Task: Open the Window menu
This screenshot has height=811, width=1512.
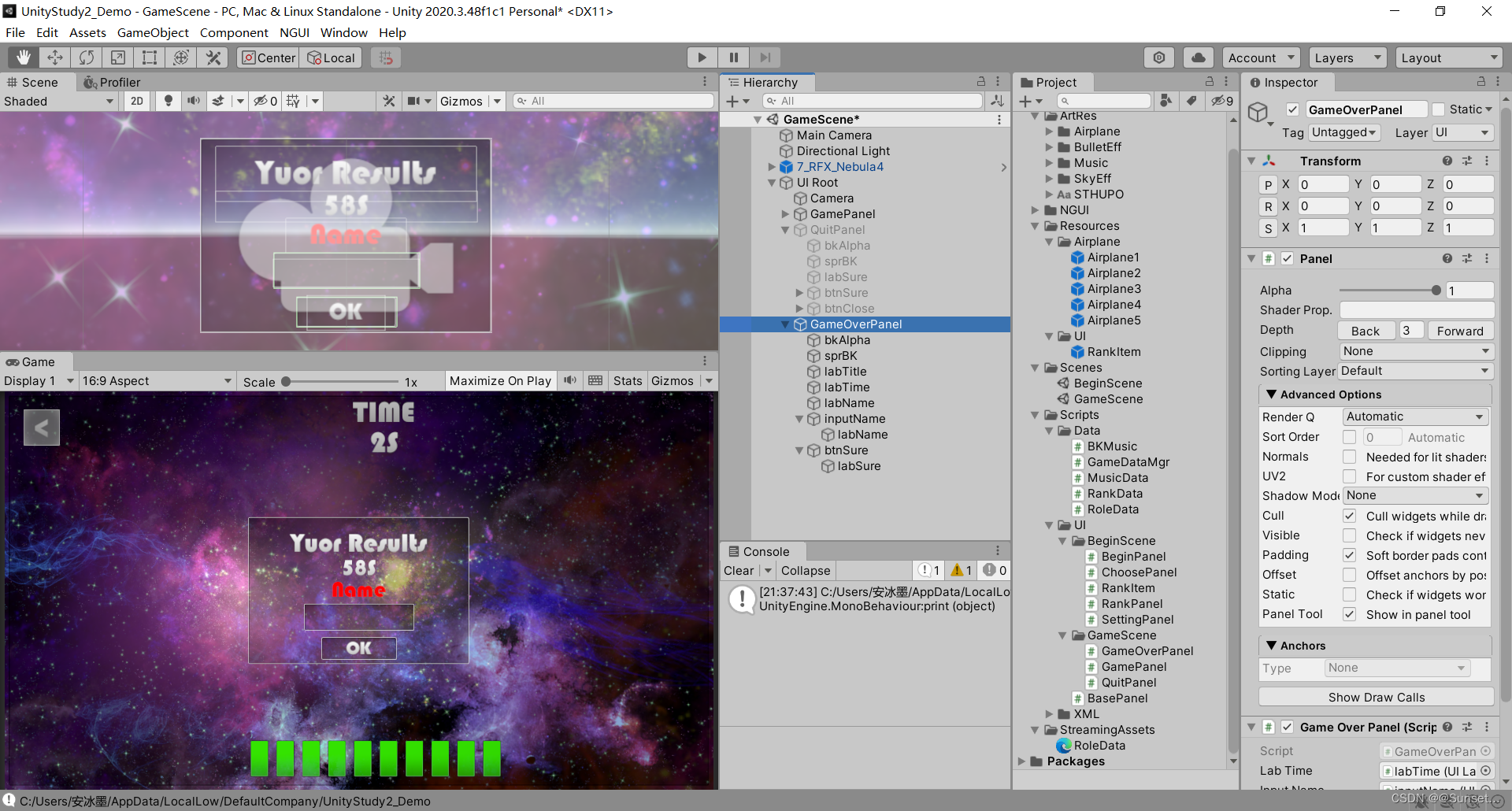Action: [343, 32]
